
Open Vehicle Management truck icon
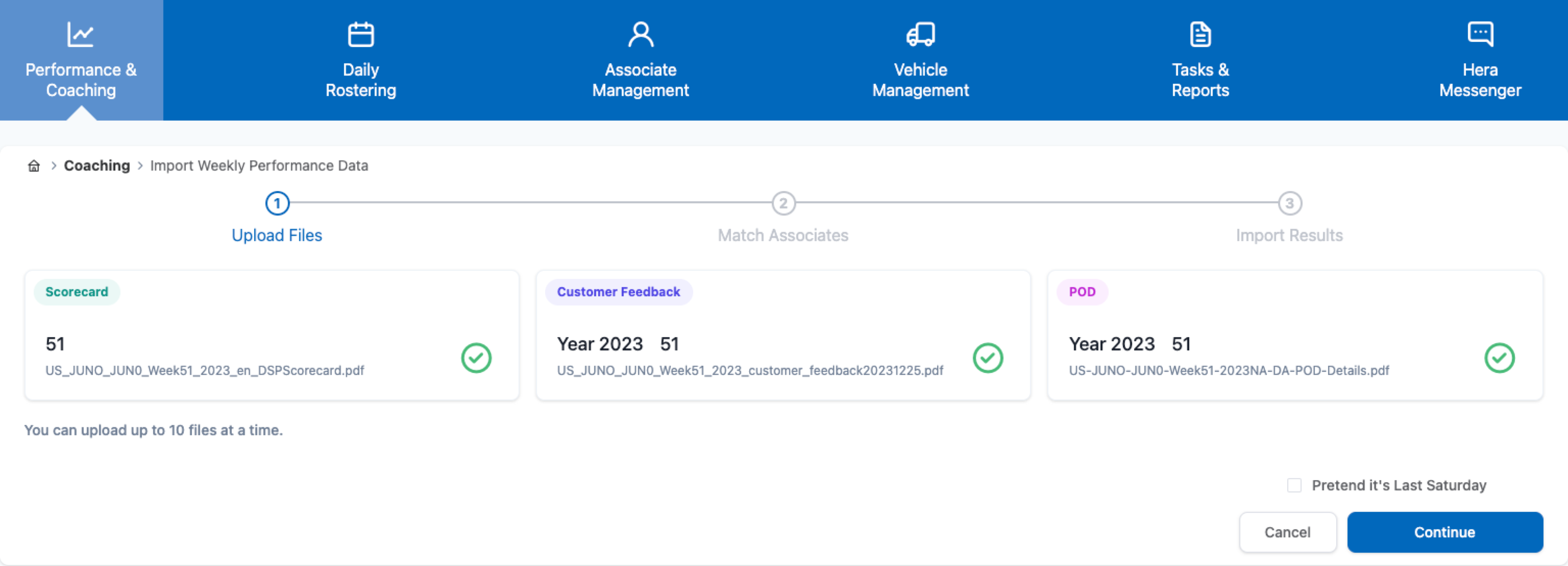pos(920,34)
